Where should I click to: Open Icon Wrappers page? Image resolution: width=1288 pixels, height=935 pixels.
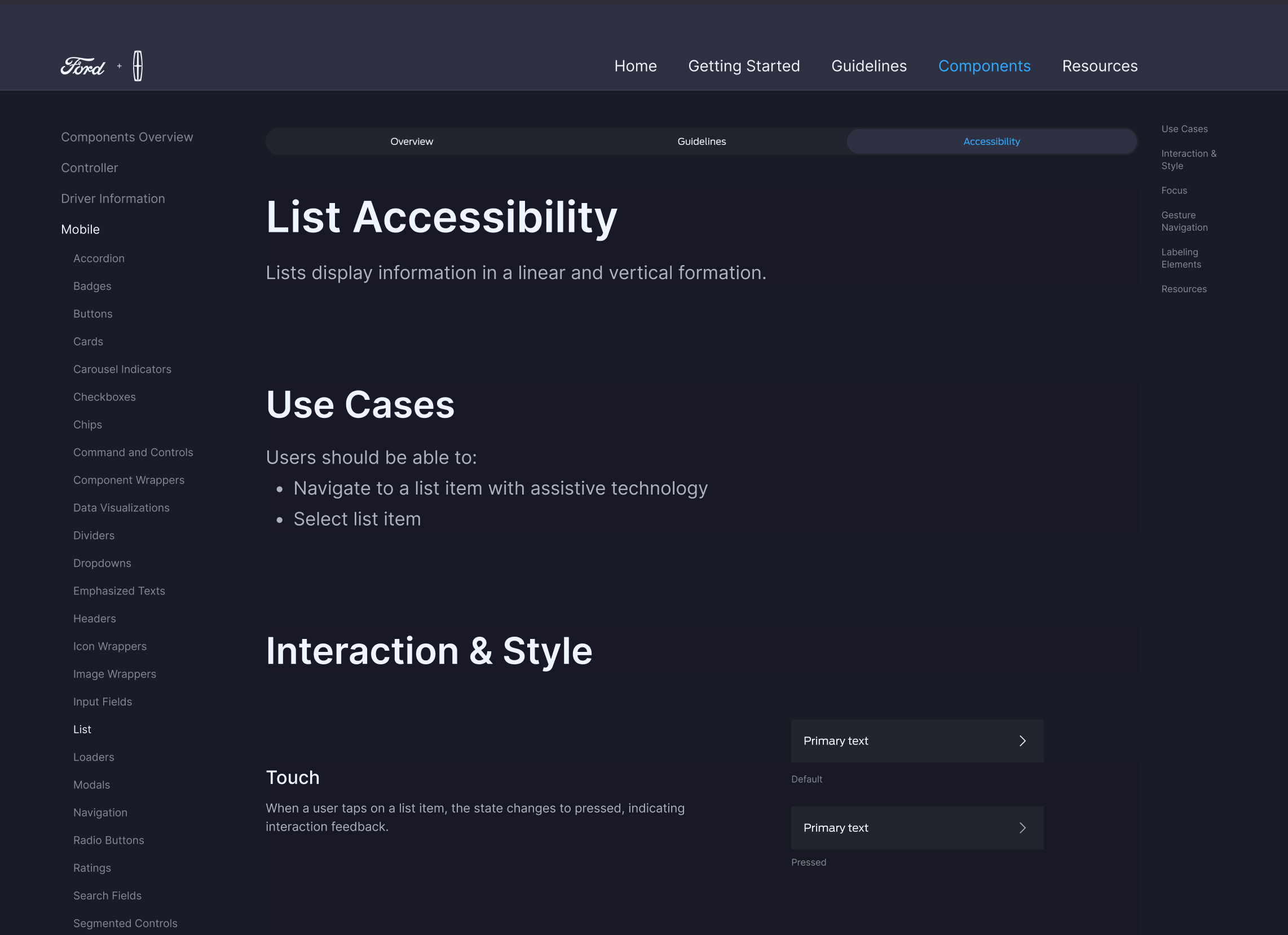tap(109, 646)
